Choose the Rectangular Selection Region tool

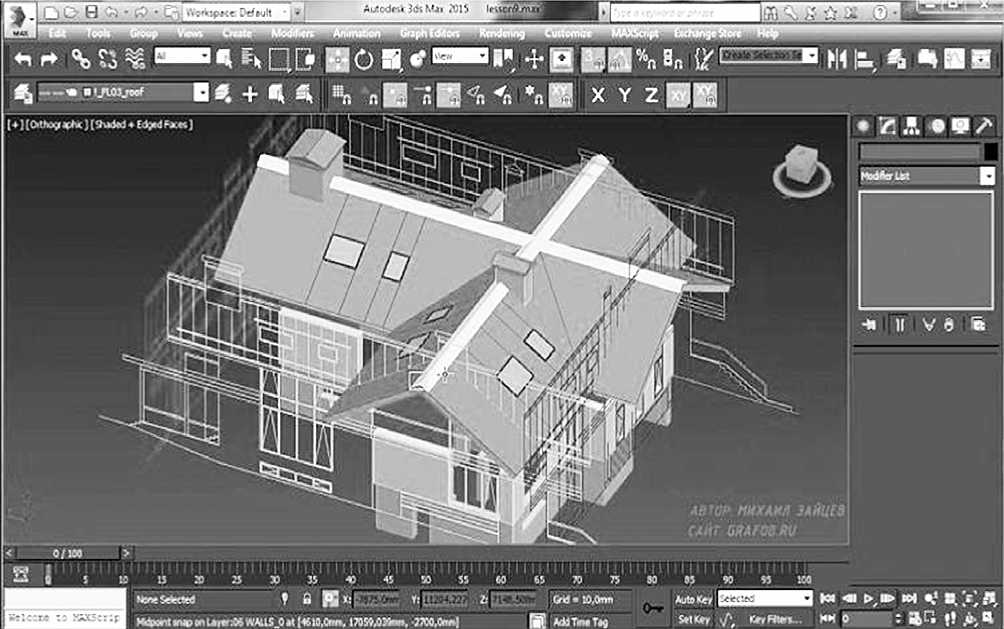pos(279,60)
